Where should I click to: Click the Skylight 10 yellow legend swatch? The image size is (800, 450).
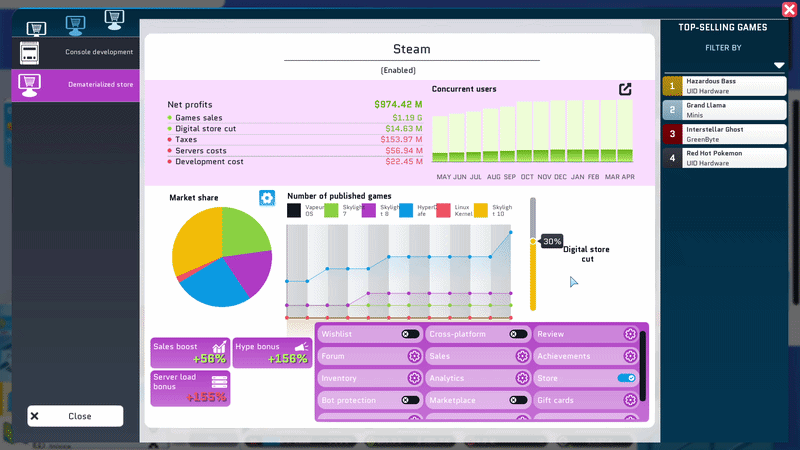(x=481, y=210)
